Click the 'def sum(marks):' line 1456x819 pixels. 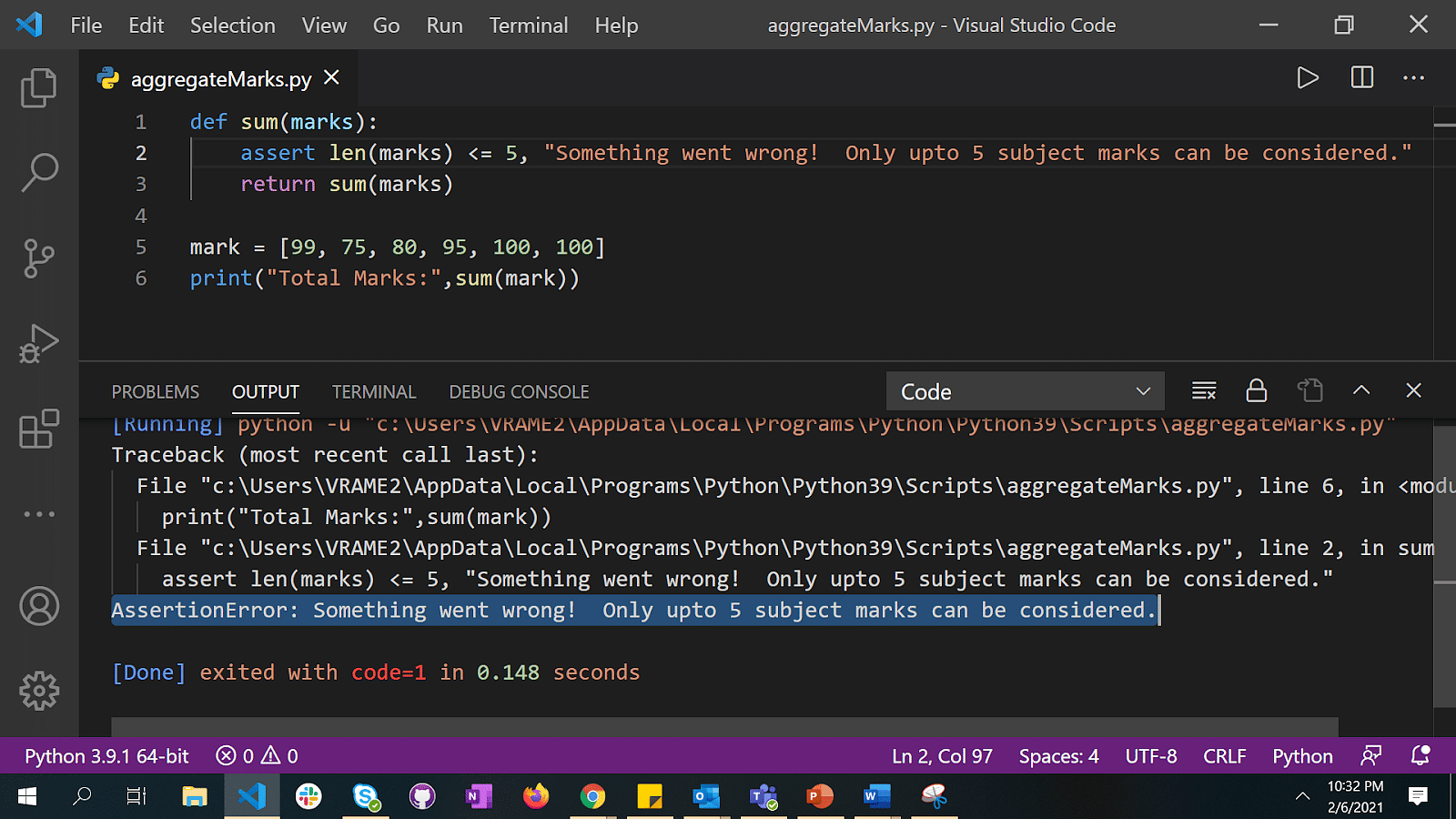click(x=283, y=122)
